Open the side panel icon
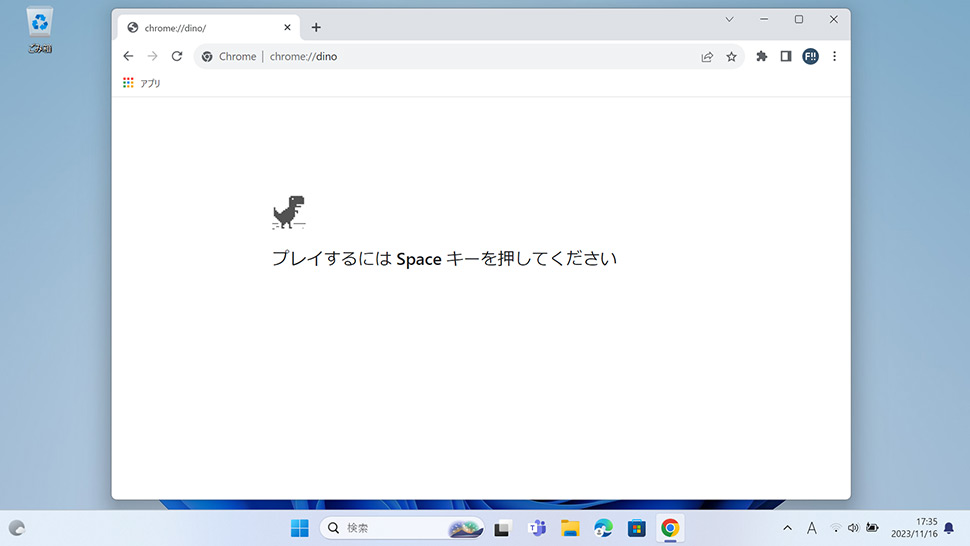970x546 pixels. (786, 56)
